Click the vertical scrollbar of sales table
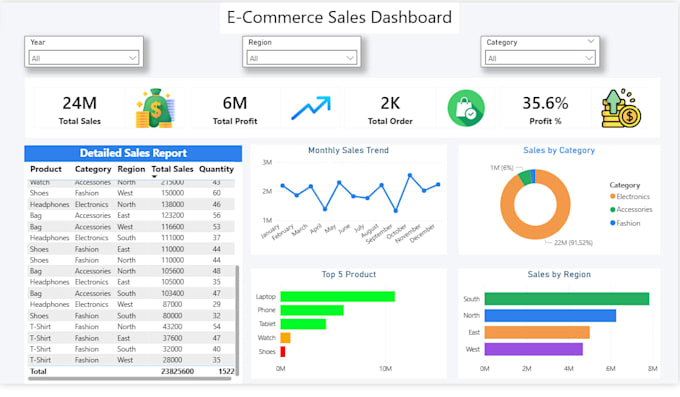The height and width of the screenshot is (397, 680). click(237, 320)
